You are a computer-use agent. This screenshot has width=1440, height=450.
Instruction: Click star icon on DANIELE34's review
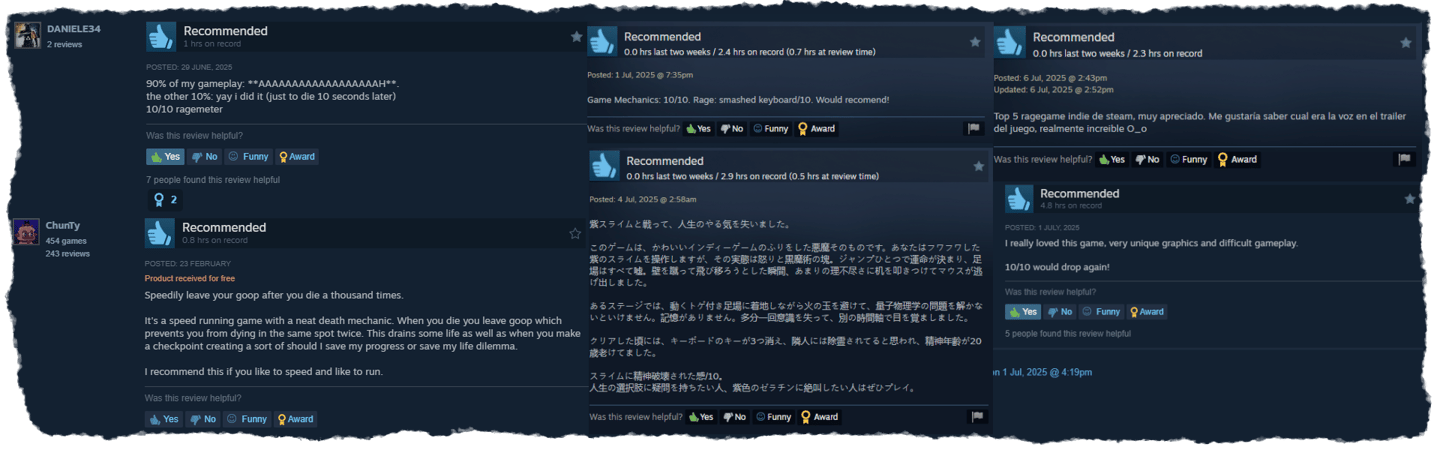(x=576, y=37)
